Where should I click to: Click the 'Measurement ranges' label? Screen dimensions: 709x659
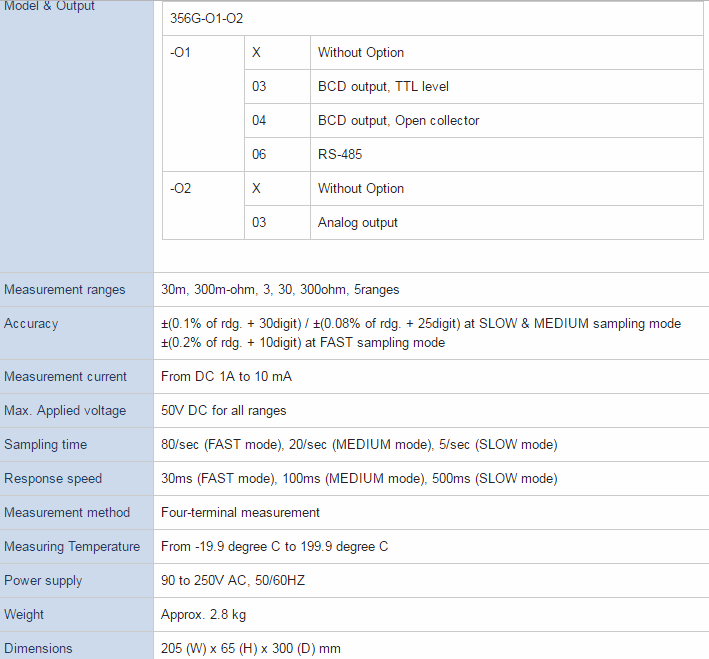[x=65, y=290]
